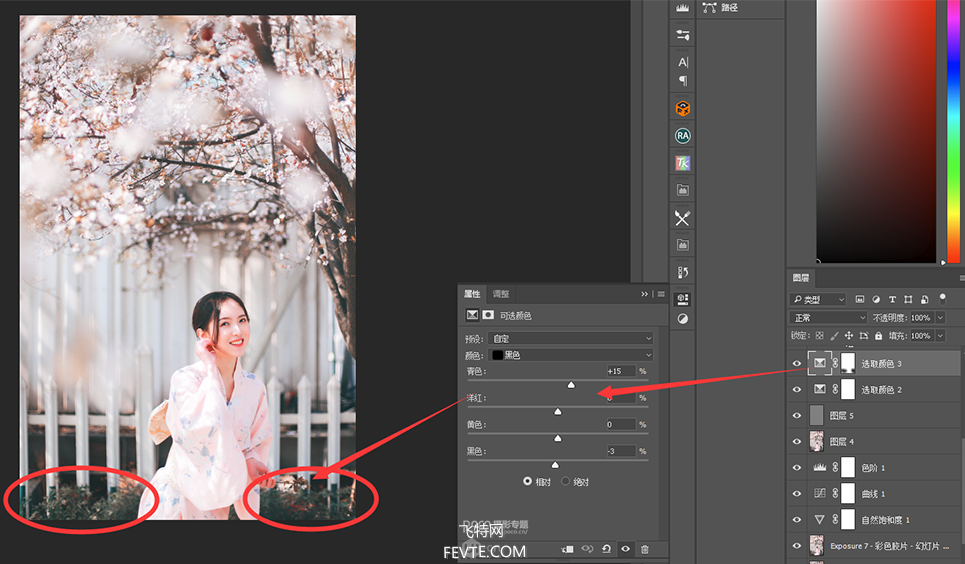Click the lock all padlock icon
965x564 pixels.
click(879, 336)
